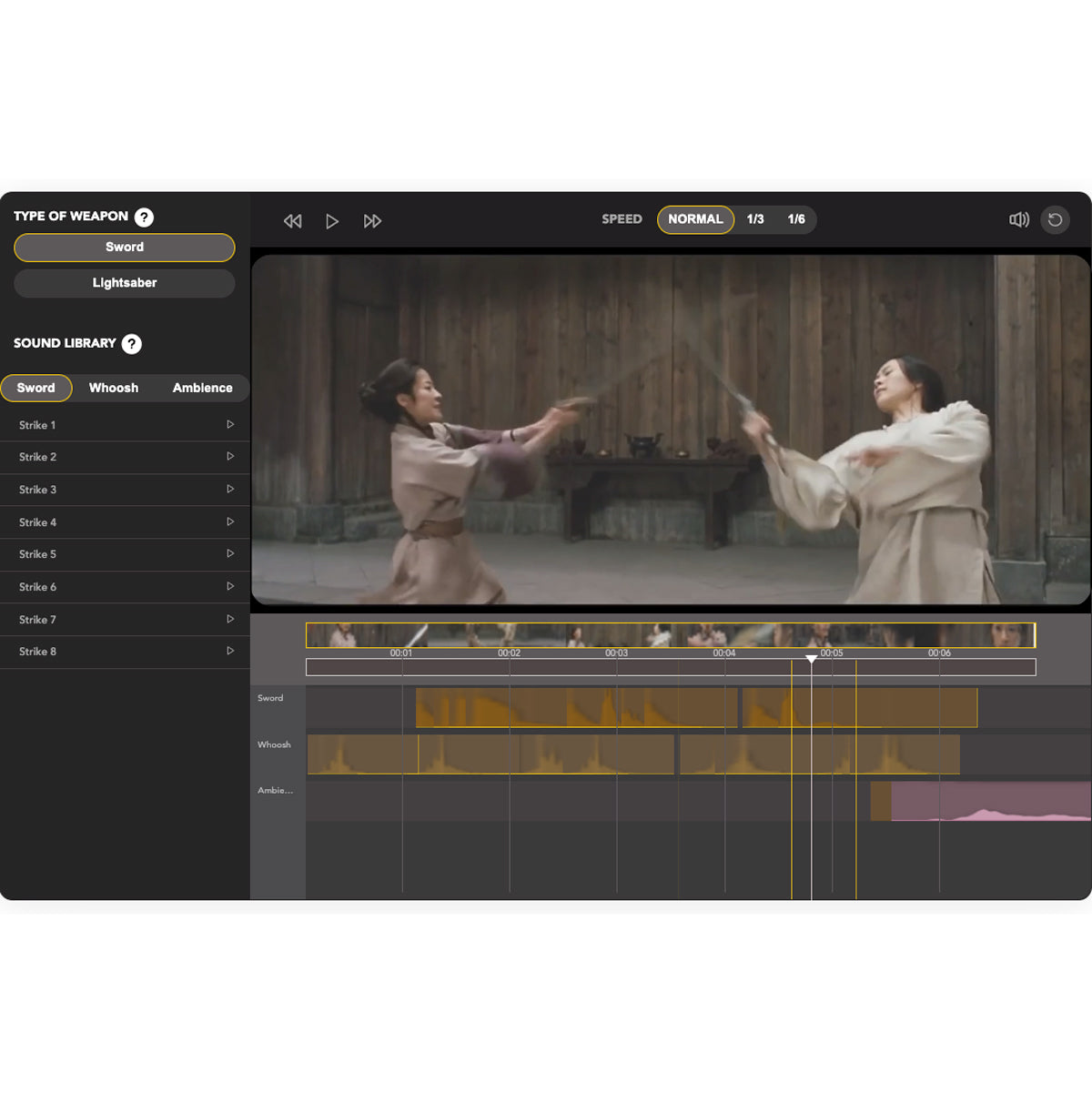Preview the Strike 8 sound

(x=230, y=652)
